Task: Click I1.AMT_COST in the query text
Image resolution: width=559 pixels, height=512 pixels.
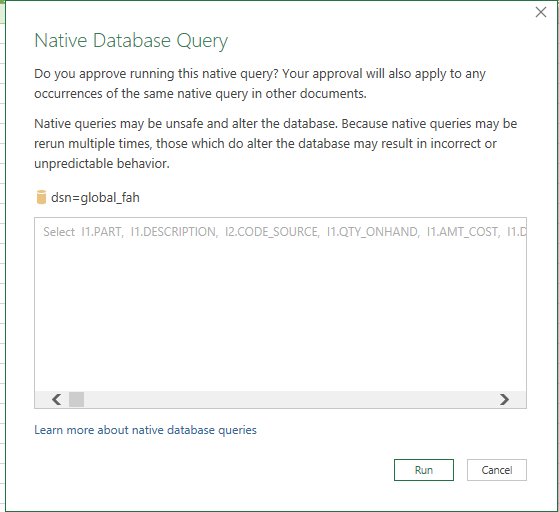Action: coord(463,232)
